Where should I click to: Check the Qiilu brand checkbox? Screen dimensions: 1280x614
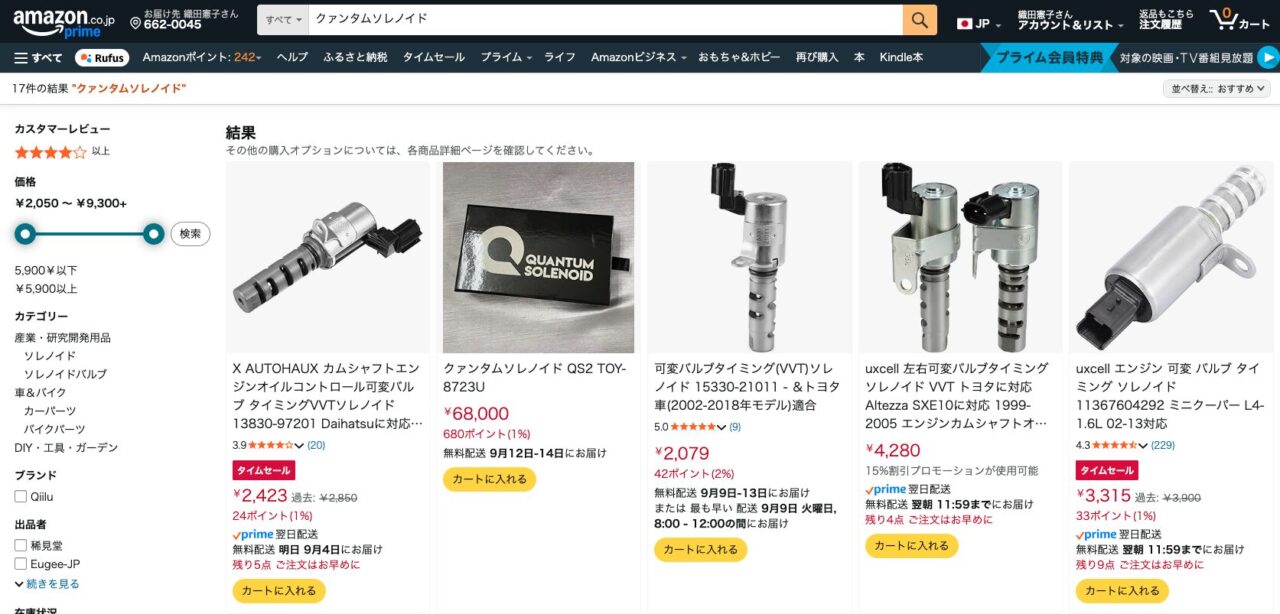pos(20,496)
